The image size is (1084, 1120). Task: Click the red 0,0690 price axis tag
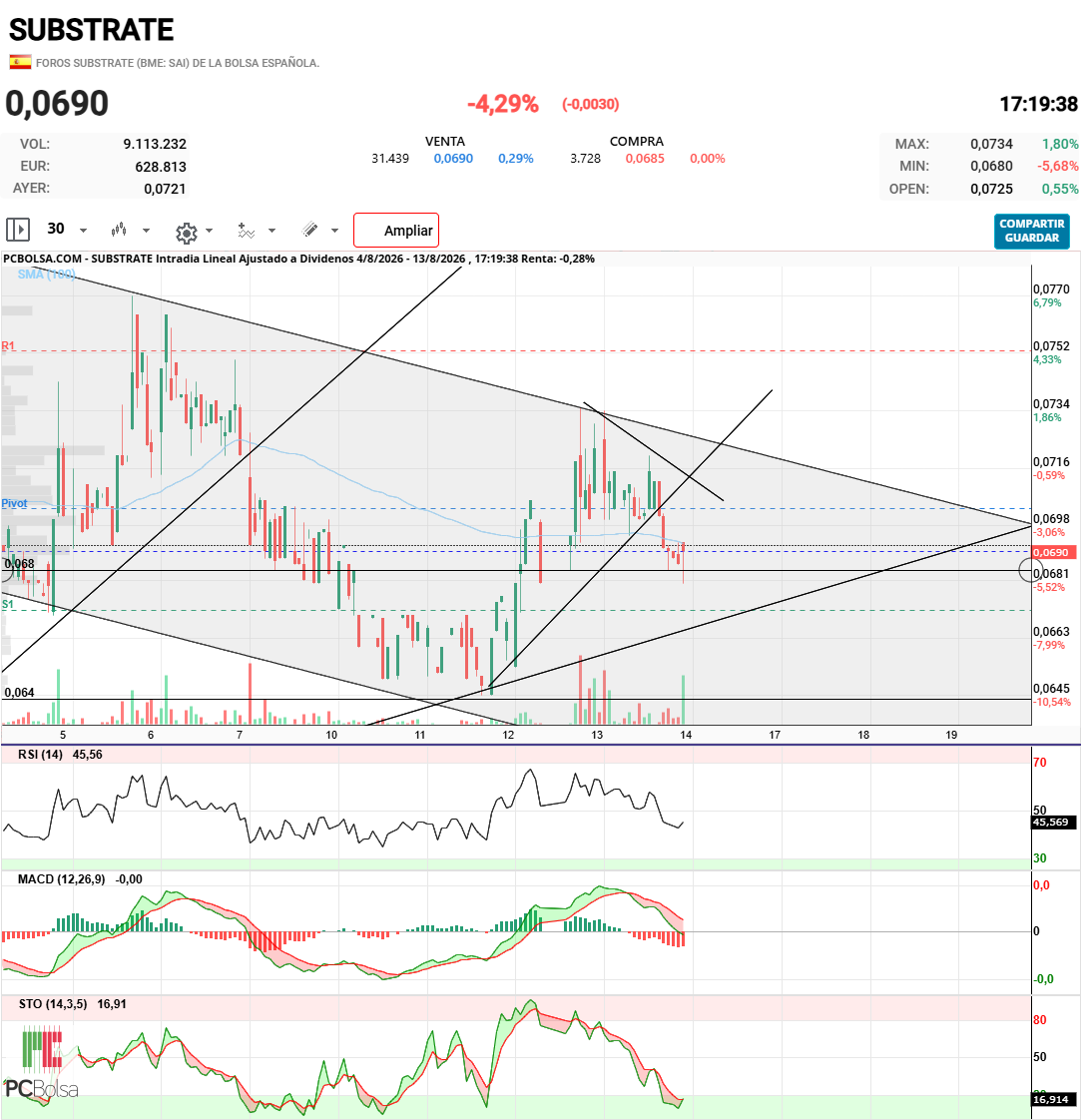1054,552
